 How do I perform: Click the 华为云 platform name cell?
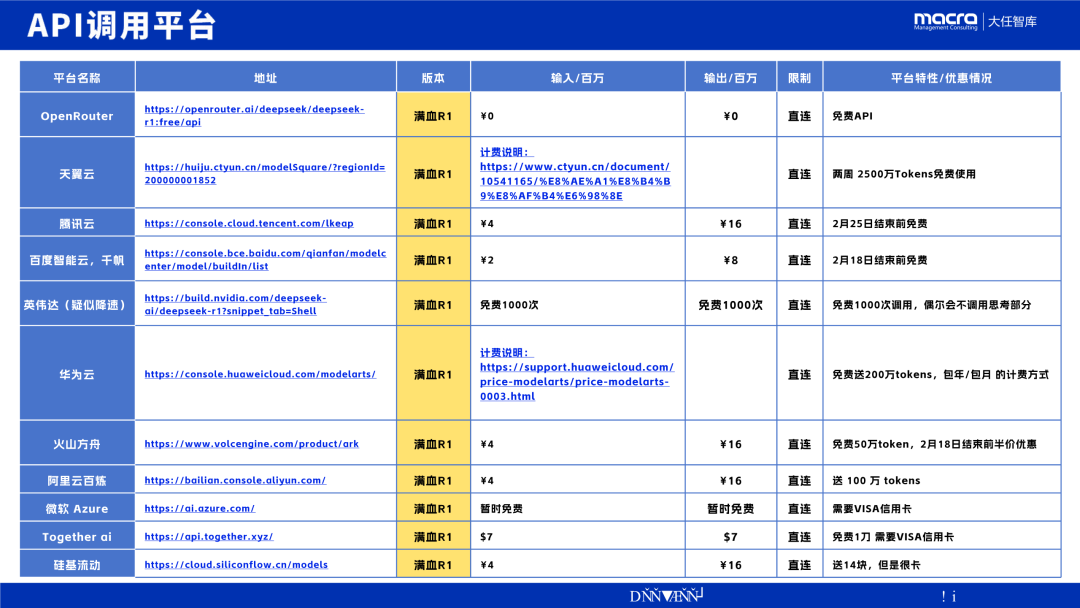pyautogui.click(x=77, y=374)
